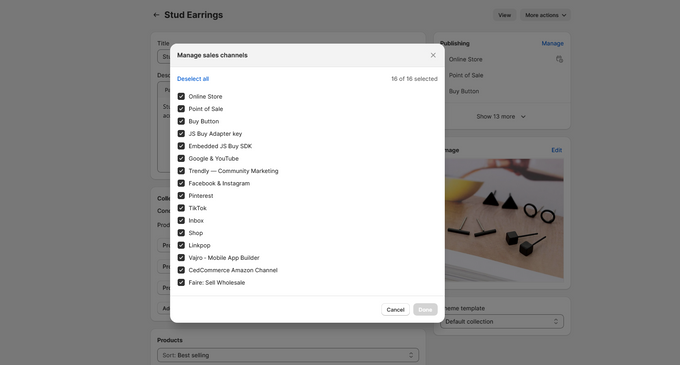
Task: Toggle the JS Buy Adapter key checkbox
Action: coord(181,134)
